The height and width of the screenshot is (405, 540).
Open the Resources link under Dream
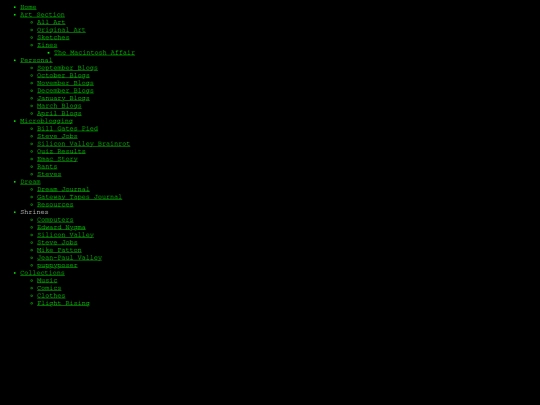[x=55, y=204]
